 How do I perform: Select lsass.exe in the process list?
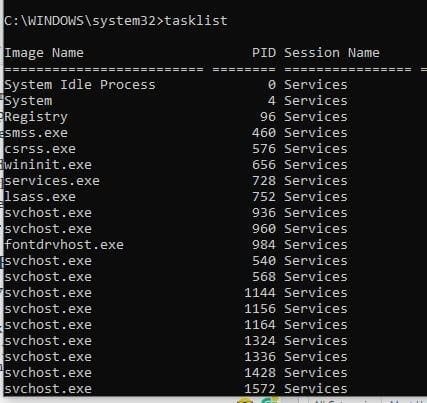(x=40, y=197)
